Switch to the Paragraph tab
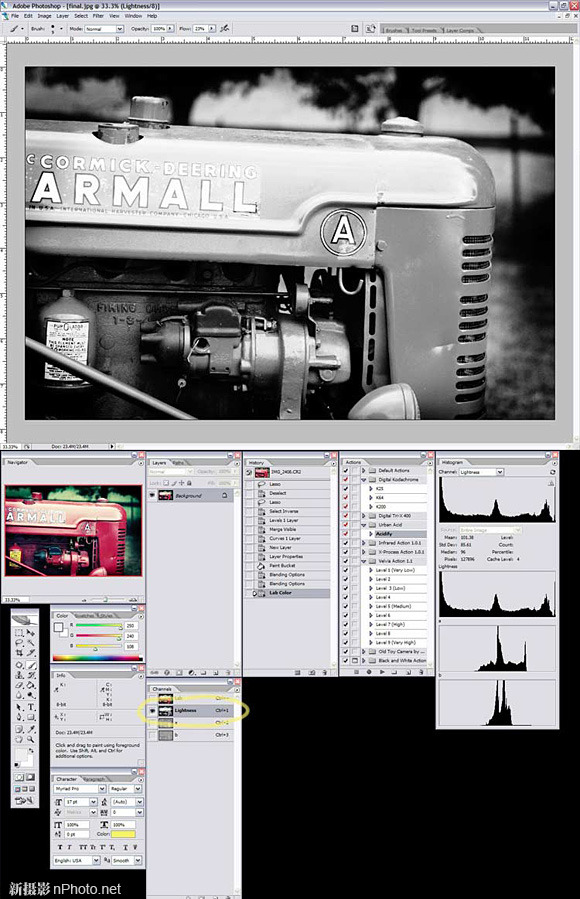 click(94, 779)
